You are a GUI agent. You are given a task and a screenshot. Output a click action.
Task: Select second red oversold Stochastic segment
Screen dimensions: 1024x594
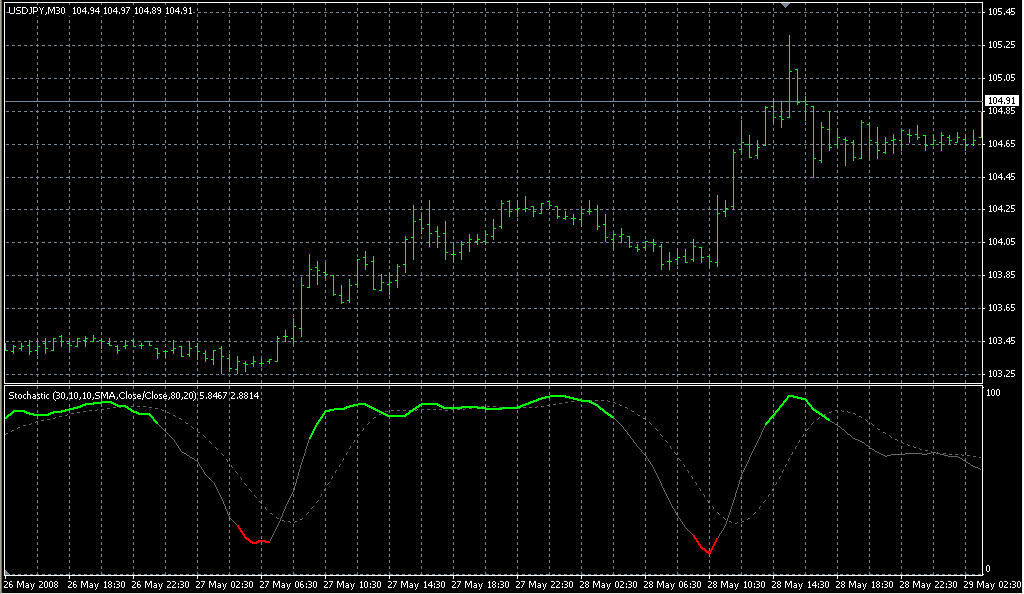tap(705, 546)
